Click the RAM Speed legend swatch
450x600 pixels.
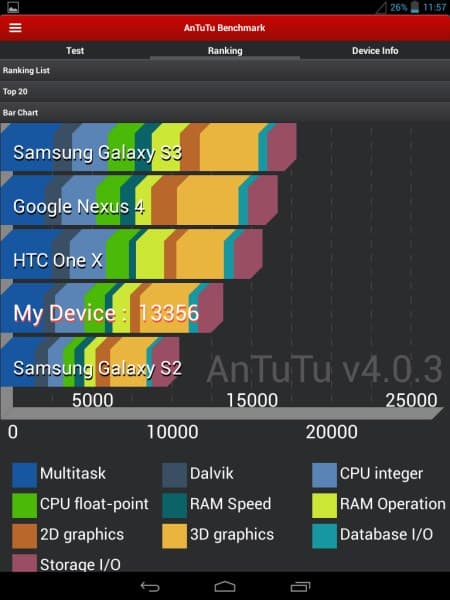pos(174,505)
